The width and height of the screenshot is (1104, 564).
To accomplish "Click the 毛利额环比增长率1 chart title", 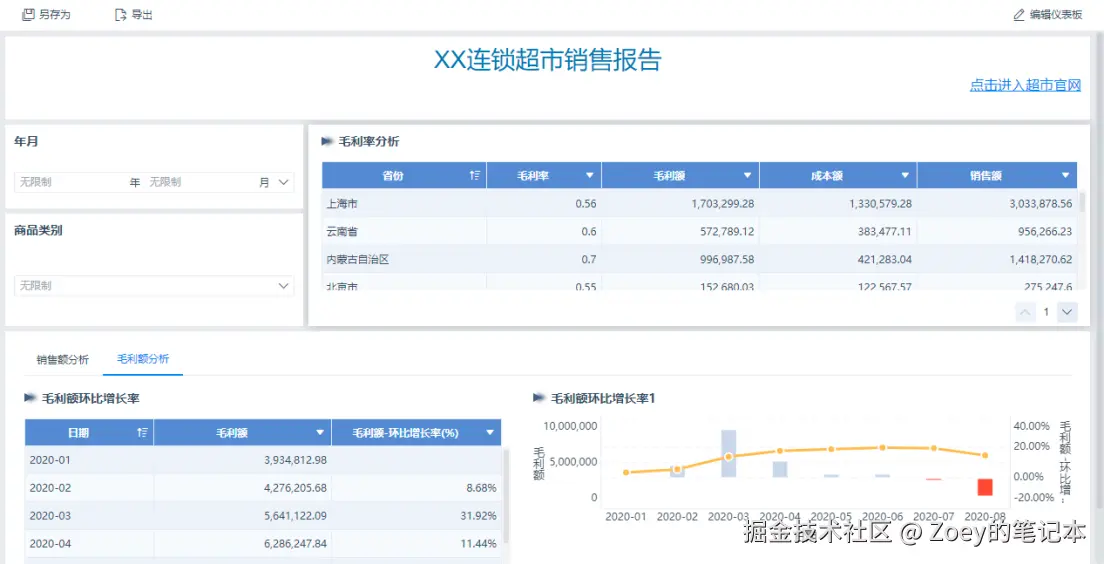I will point(603,399).
